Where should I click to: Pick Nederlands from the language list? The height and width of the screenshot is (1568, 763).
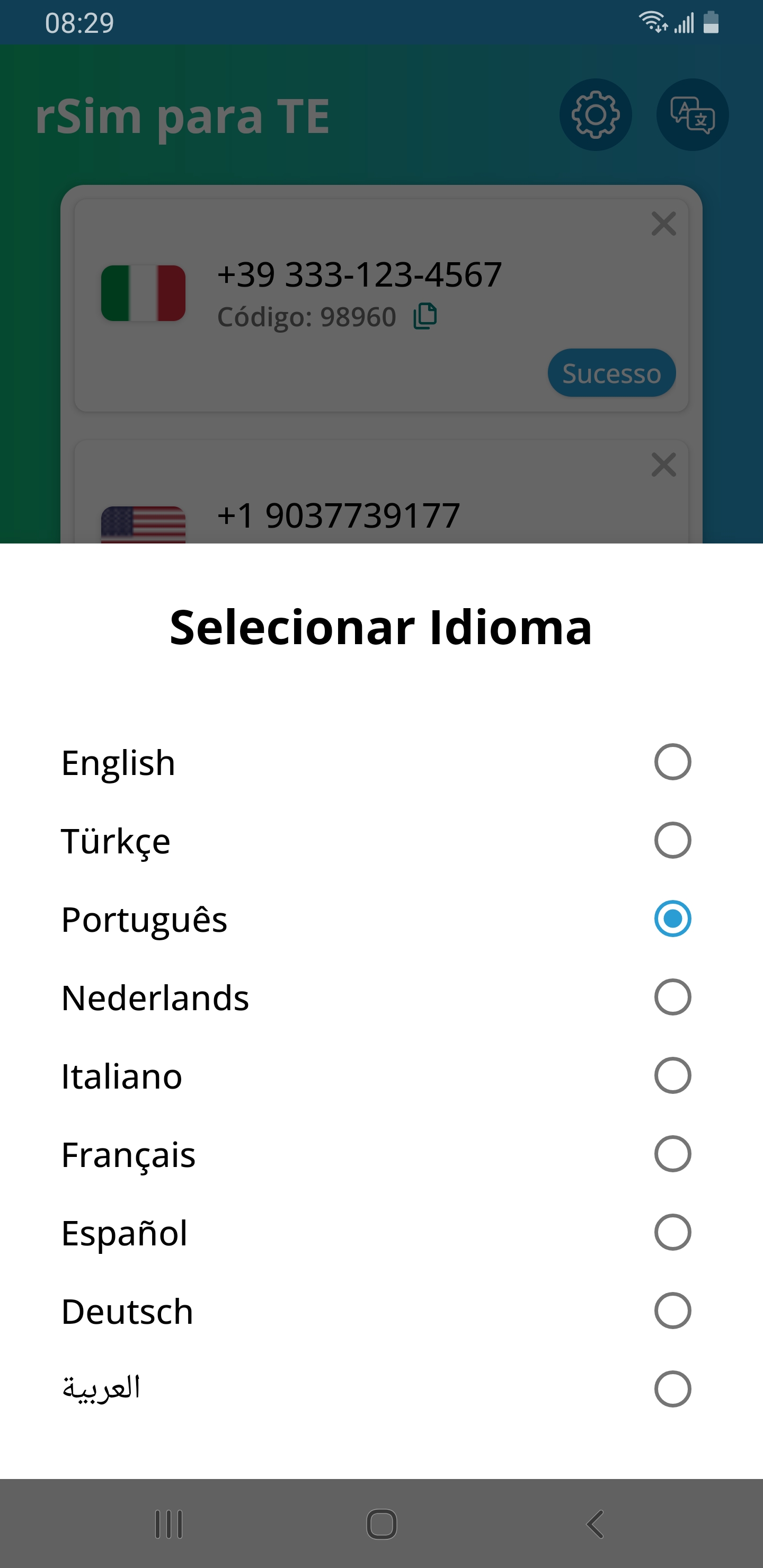point(672,997)
